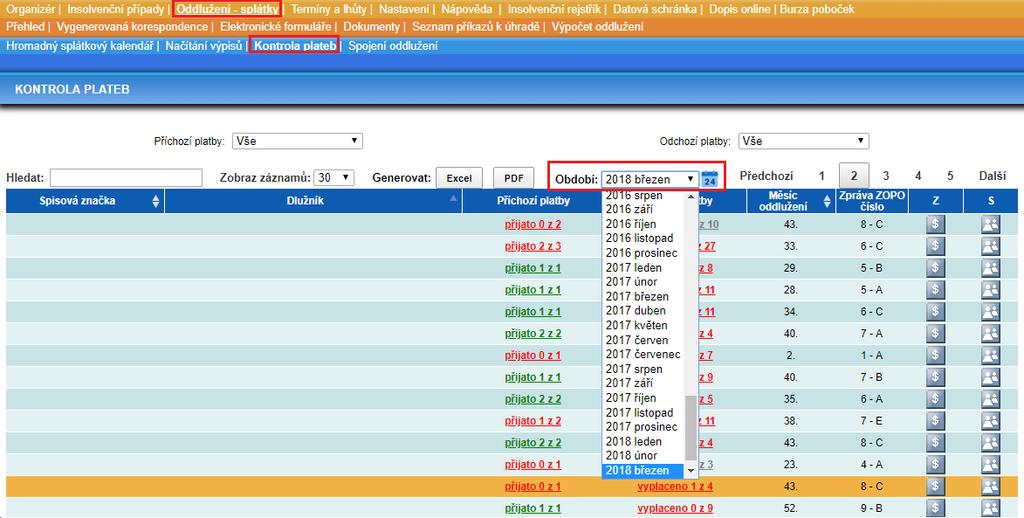Jump to page 3
1024x518 pixels.
886,176
